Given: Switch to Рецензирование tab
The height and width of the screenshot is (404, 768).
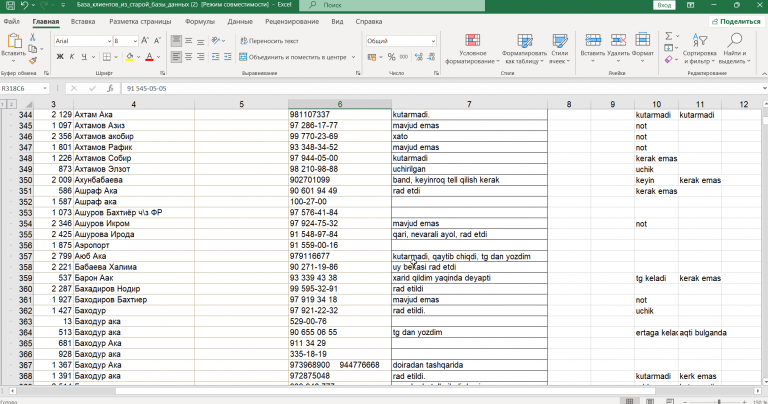Looking at the screenshot, I should (x=292, y=22).
